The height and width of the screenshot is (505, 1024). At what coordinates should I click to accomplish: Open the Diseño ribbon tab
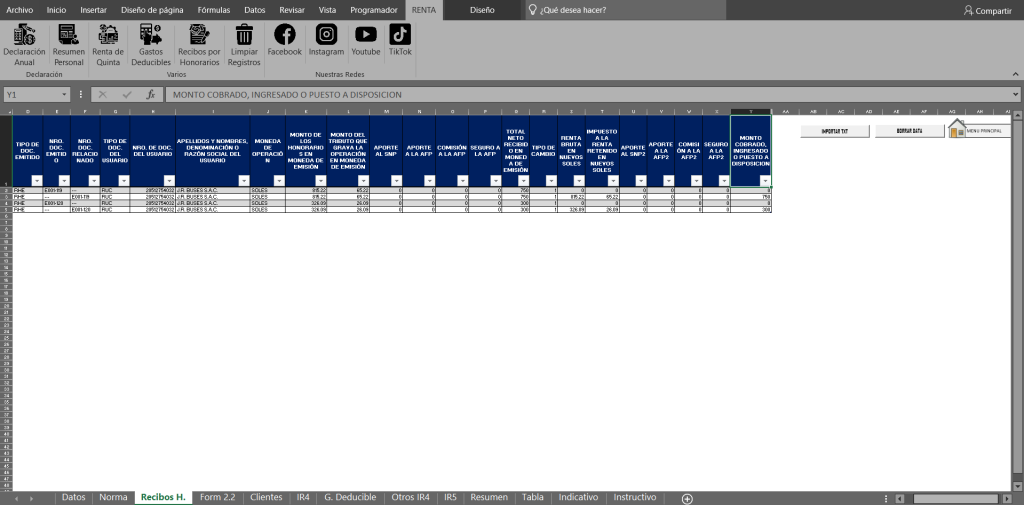pos(482,10)
